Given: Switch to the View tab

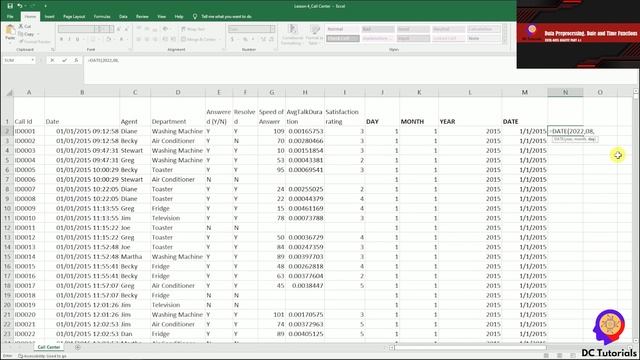Looking at the screenshot, I should tap(162, 16).
